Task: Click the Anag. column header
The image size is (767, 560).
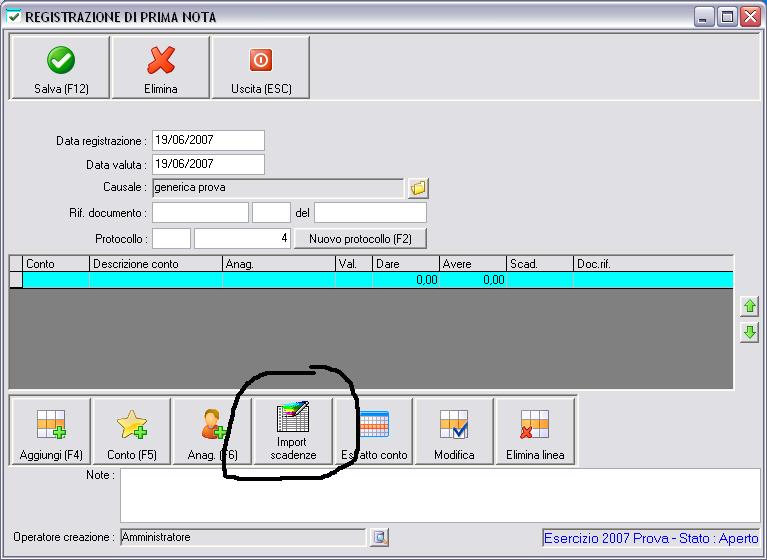Action: coord(279,264)
